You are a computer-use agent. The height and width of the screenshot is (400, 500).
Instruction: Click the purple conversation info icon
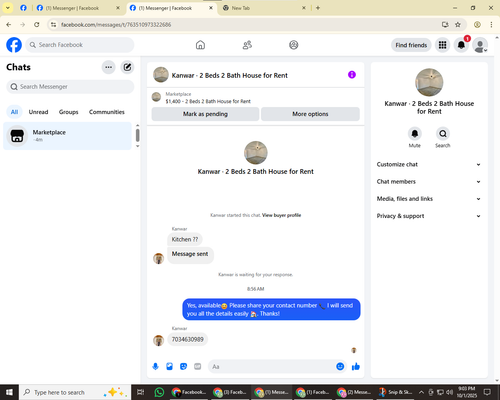[352, 75]
